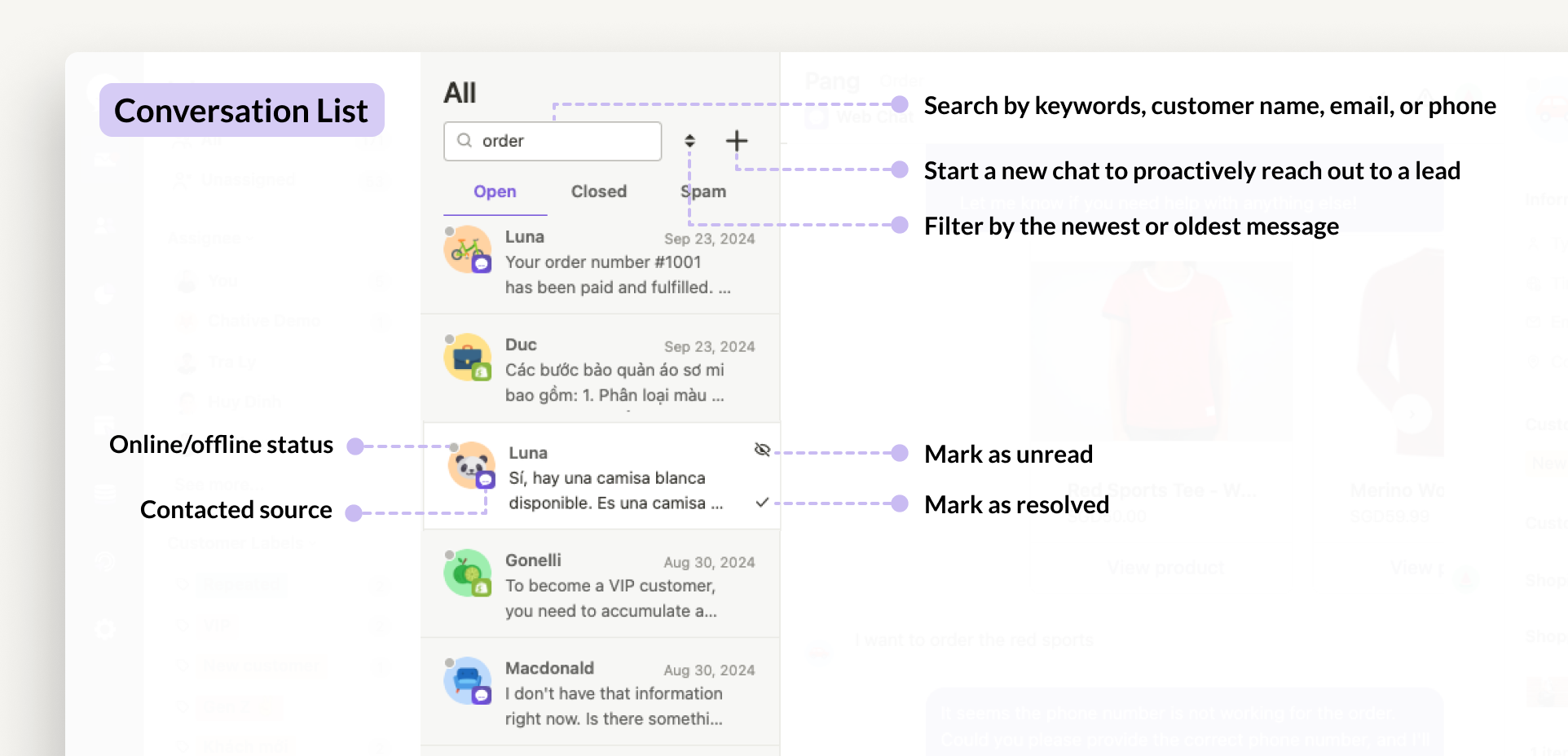This screenshot has width=1568, height=756.
Task: Click the contacts icon in the left sidebar
Action: tap(104, 225)
